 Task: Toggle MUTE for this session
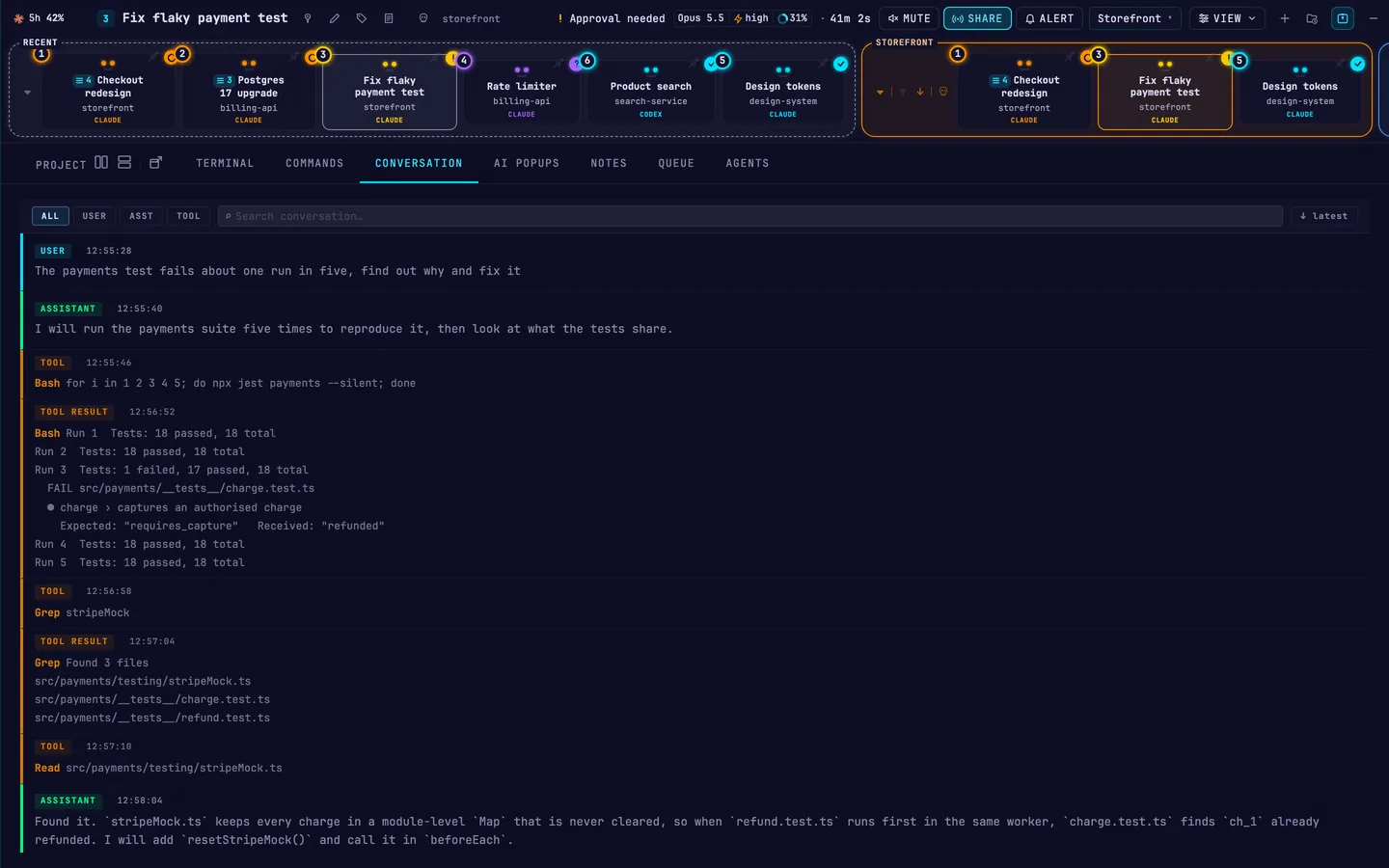pos(909,18)
